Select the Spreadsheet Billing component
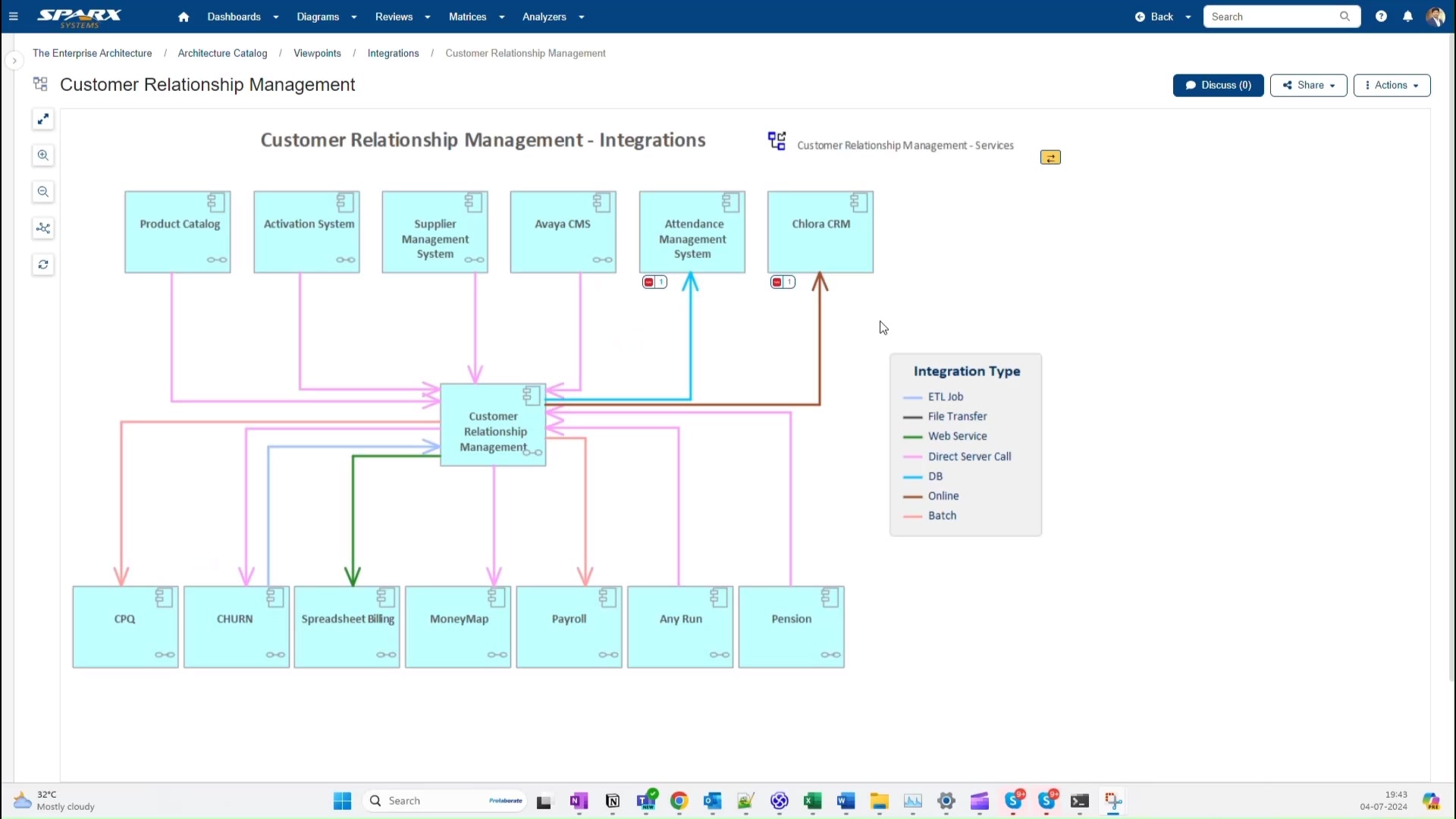Screen dimensions: 1456x819 (x=347, y=627)
